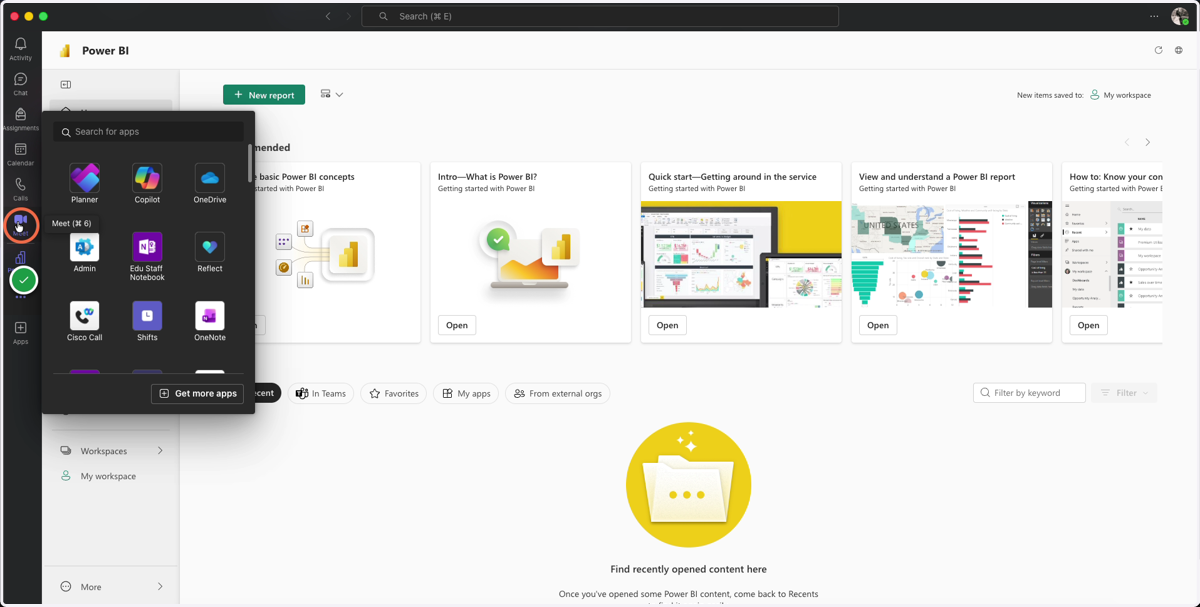
Task: Click the United States map report thumbnail
Action: tap(952, 254)
